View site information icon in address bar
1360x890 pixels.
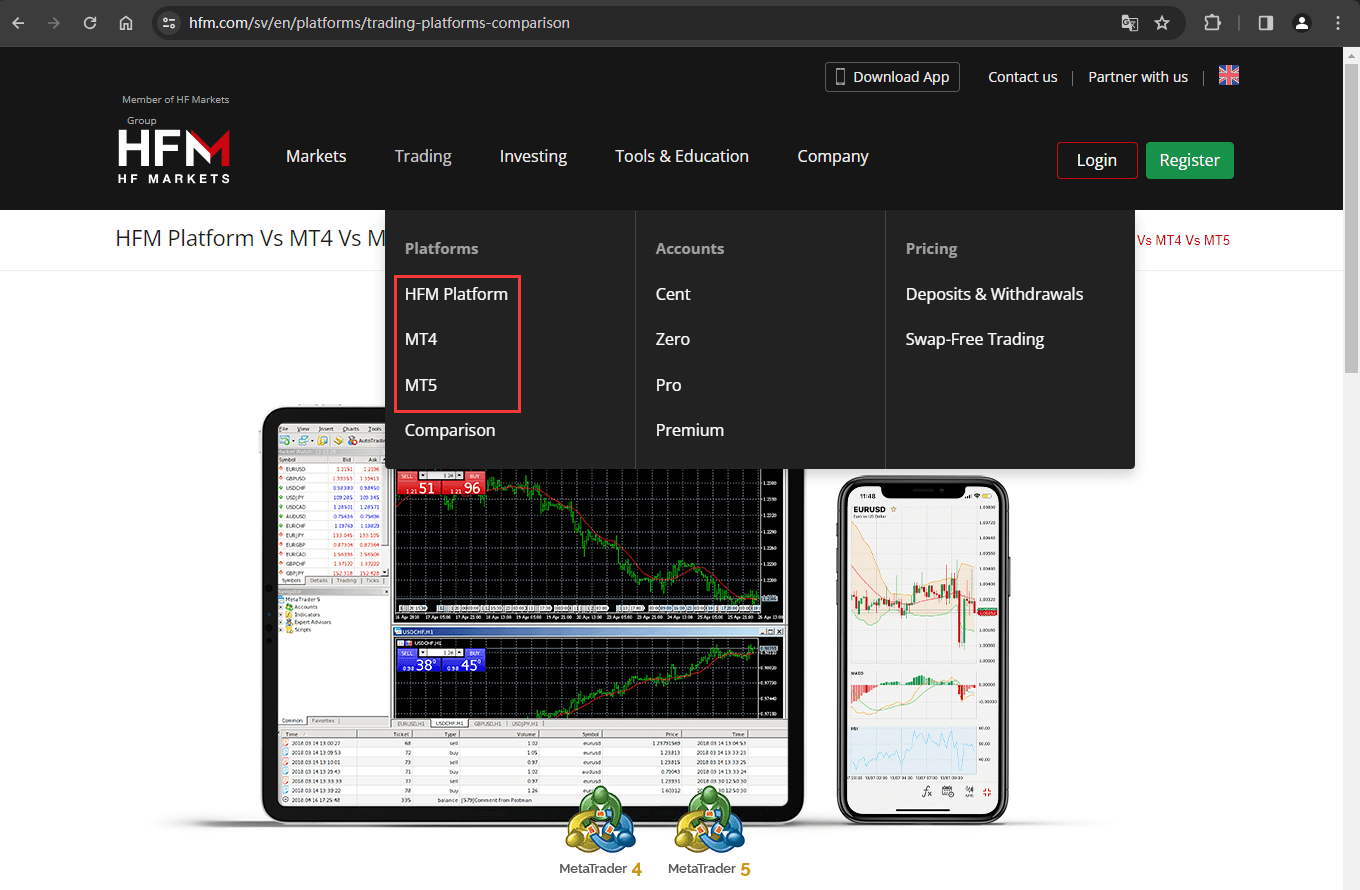169,22
